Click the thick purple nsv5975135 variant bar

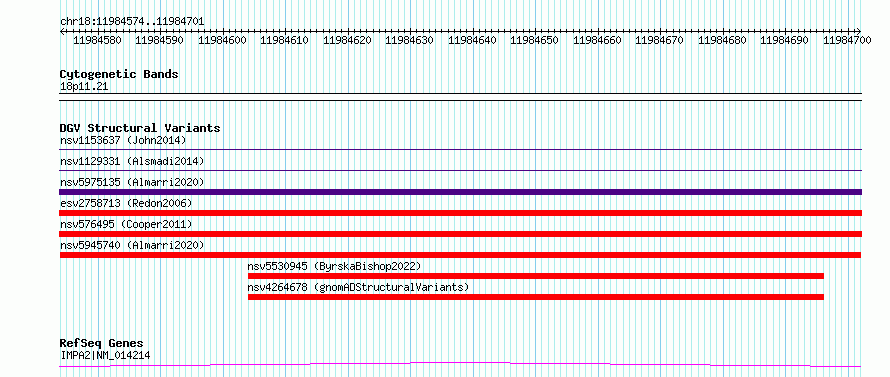pyautogui.click(x=460, y=192)
